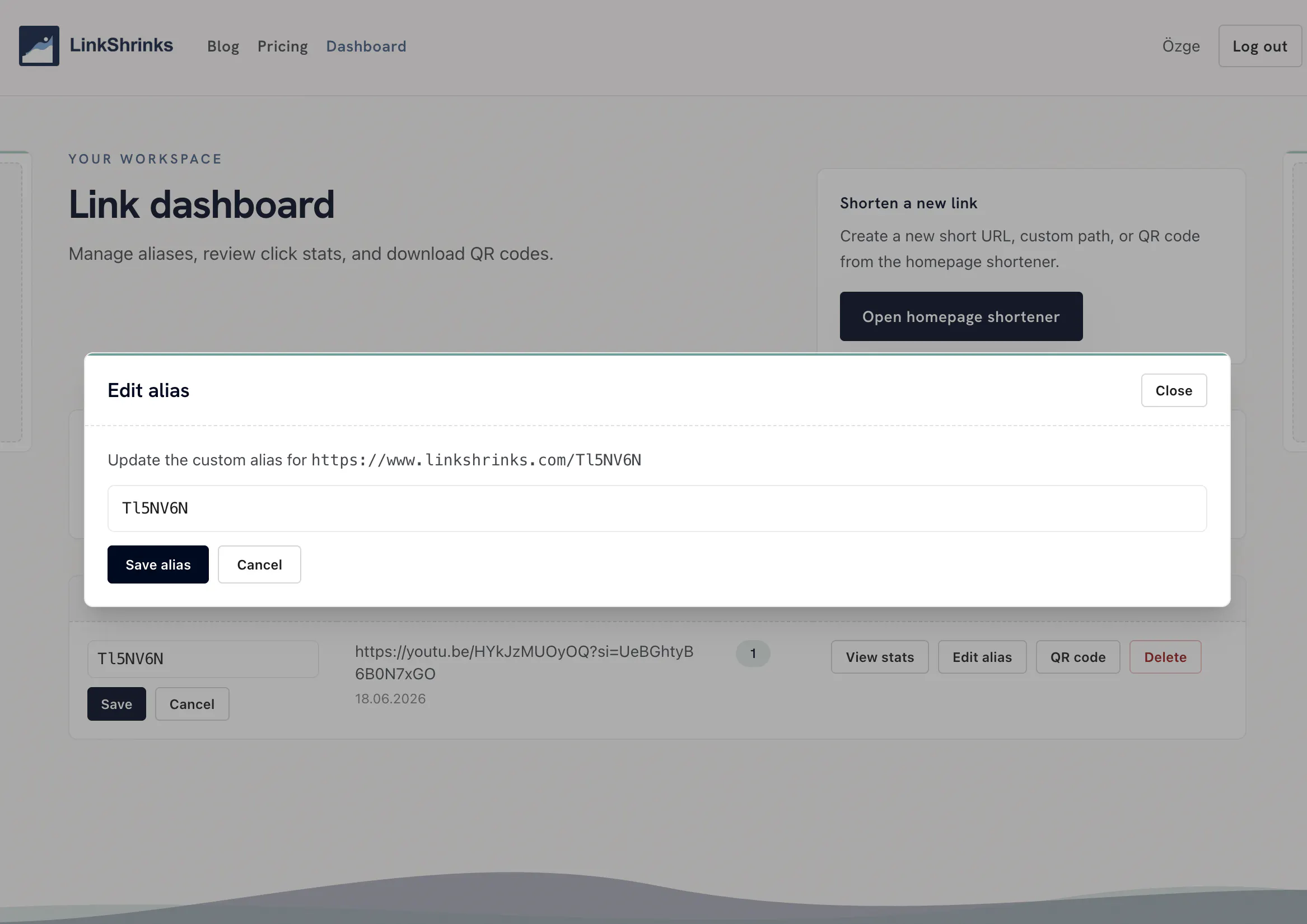This screenshot has width=1307, height=924.
Task: Open the Pricing page
Action: 282,46
